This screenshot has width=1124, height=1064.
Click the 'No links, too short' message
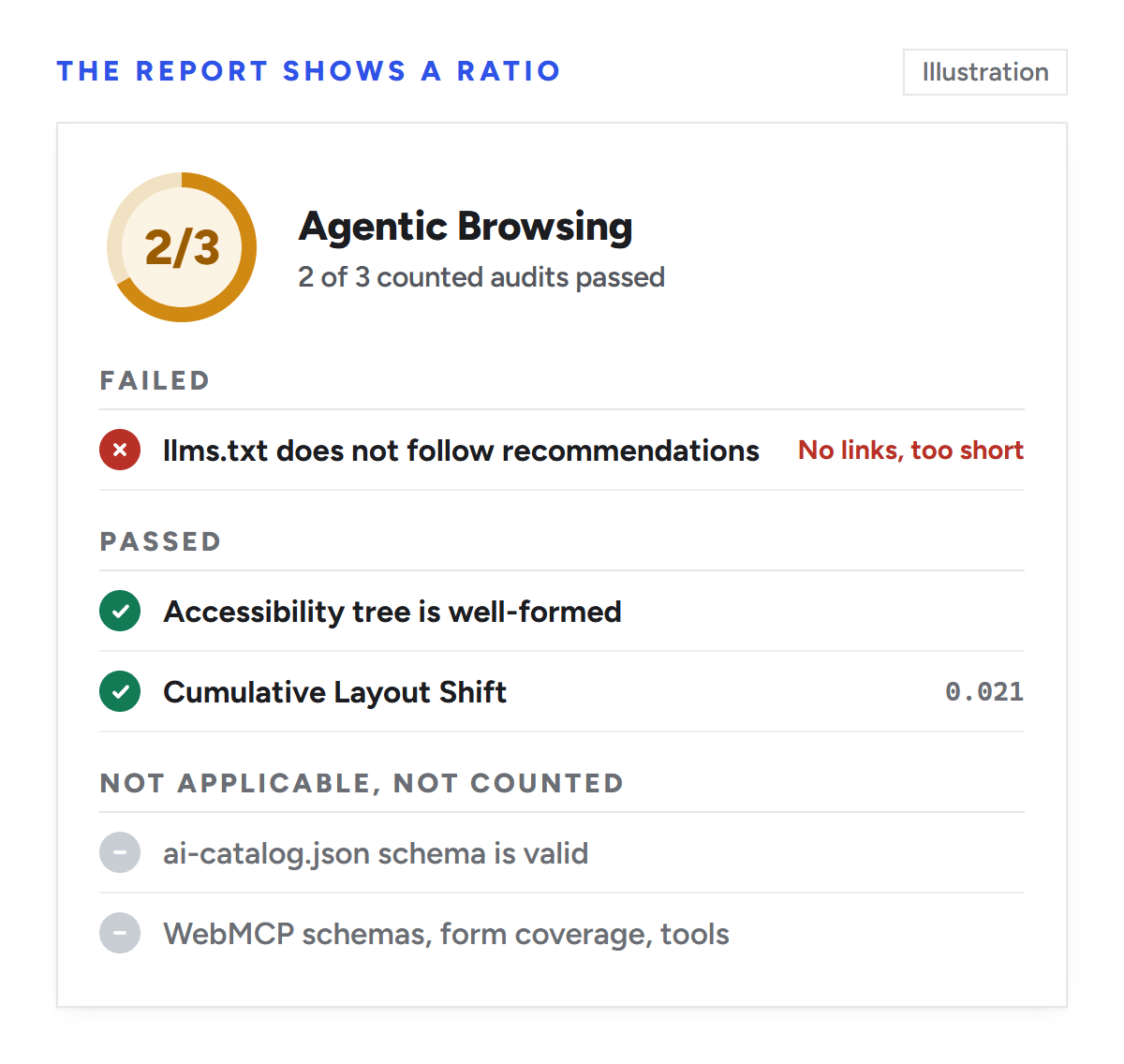pyautogui.click(x=910, y=451)
